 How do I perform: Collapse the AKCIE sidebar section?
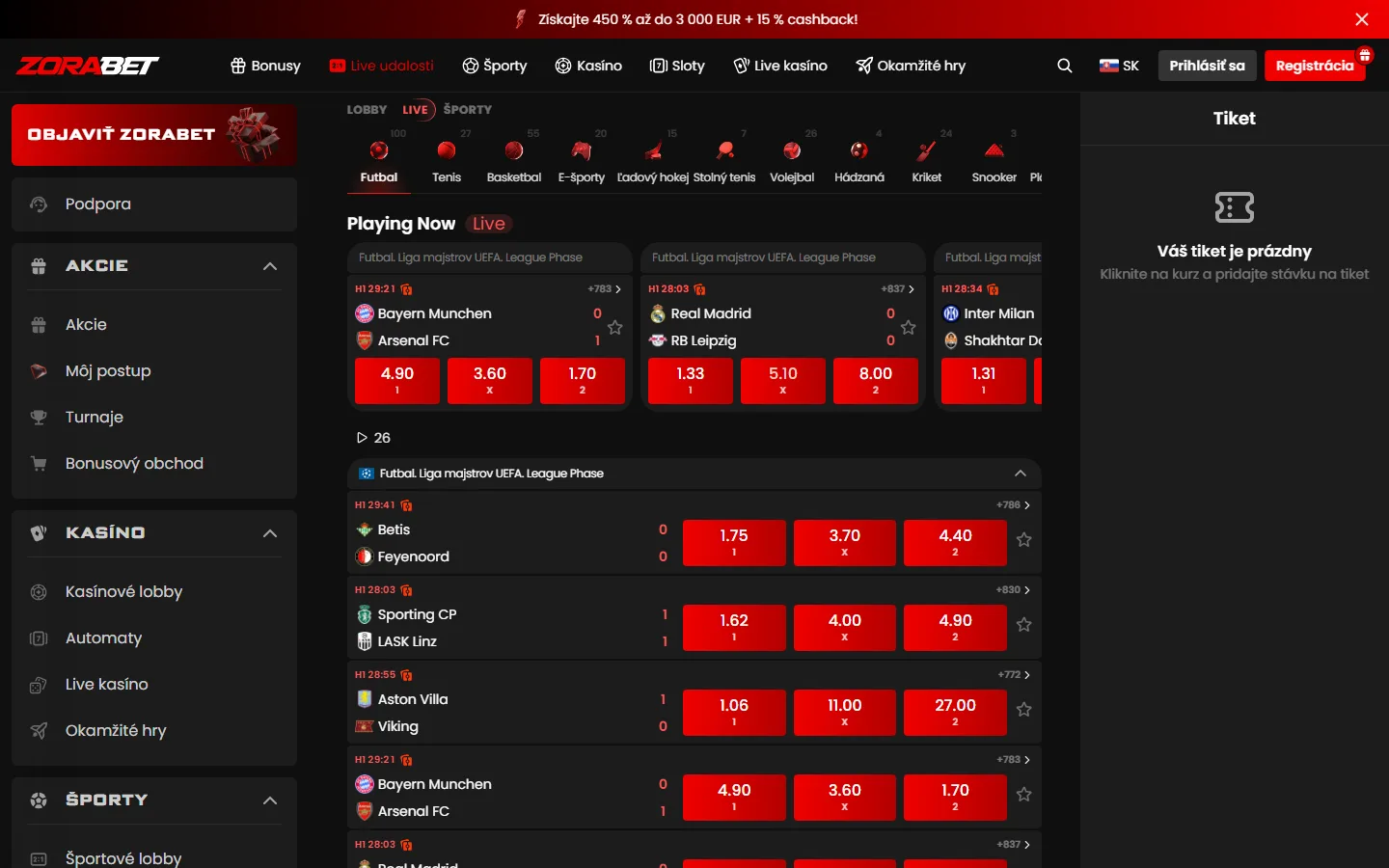click(270, 266)
